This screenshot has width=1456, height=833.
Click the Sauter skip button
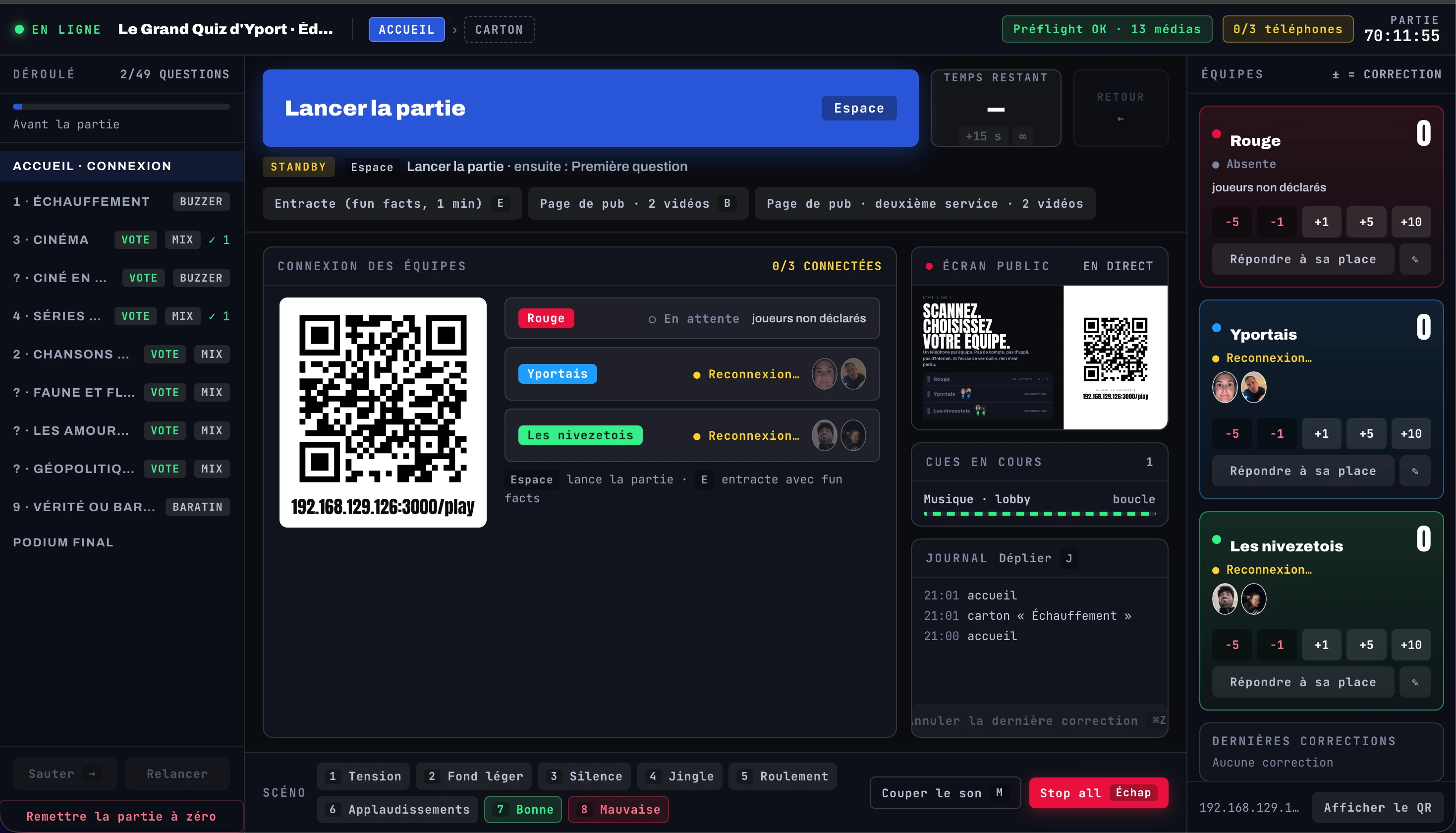tap(65, 773)
